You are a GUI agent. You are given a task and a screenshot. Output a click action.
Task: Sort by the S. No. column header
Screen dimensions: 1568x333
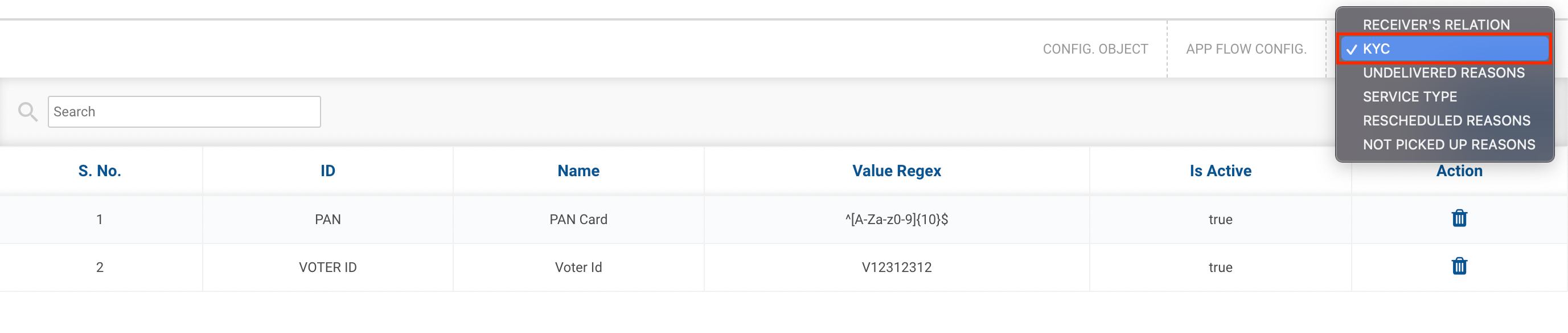click(x=100, y=170)
